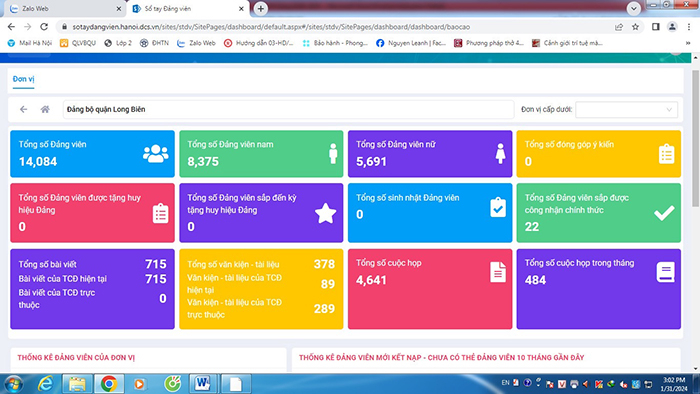The height and width of the screenshot is (394, 700).
Task: Click the Tổng số văn kiện - tài liệu card
Action: 261,289
